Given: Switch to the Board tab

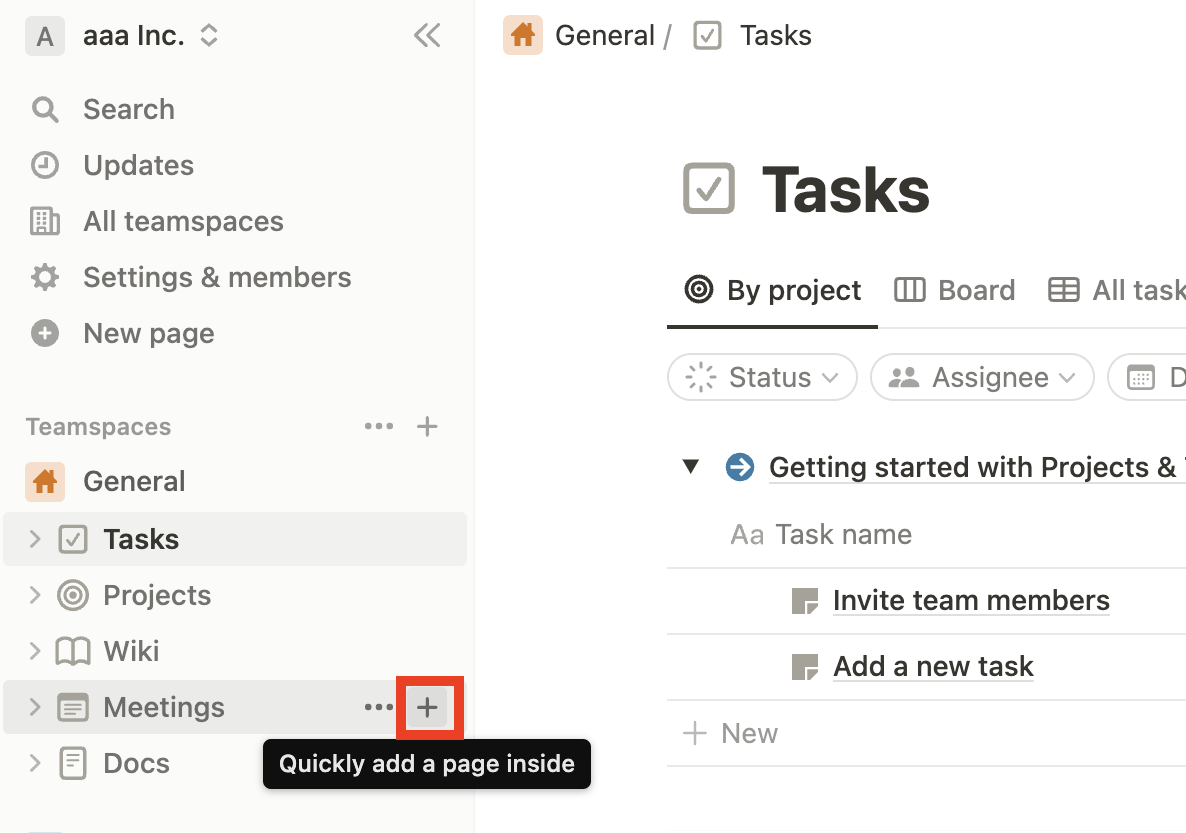Looking at the screenshot, I should 954,290.
